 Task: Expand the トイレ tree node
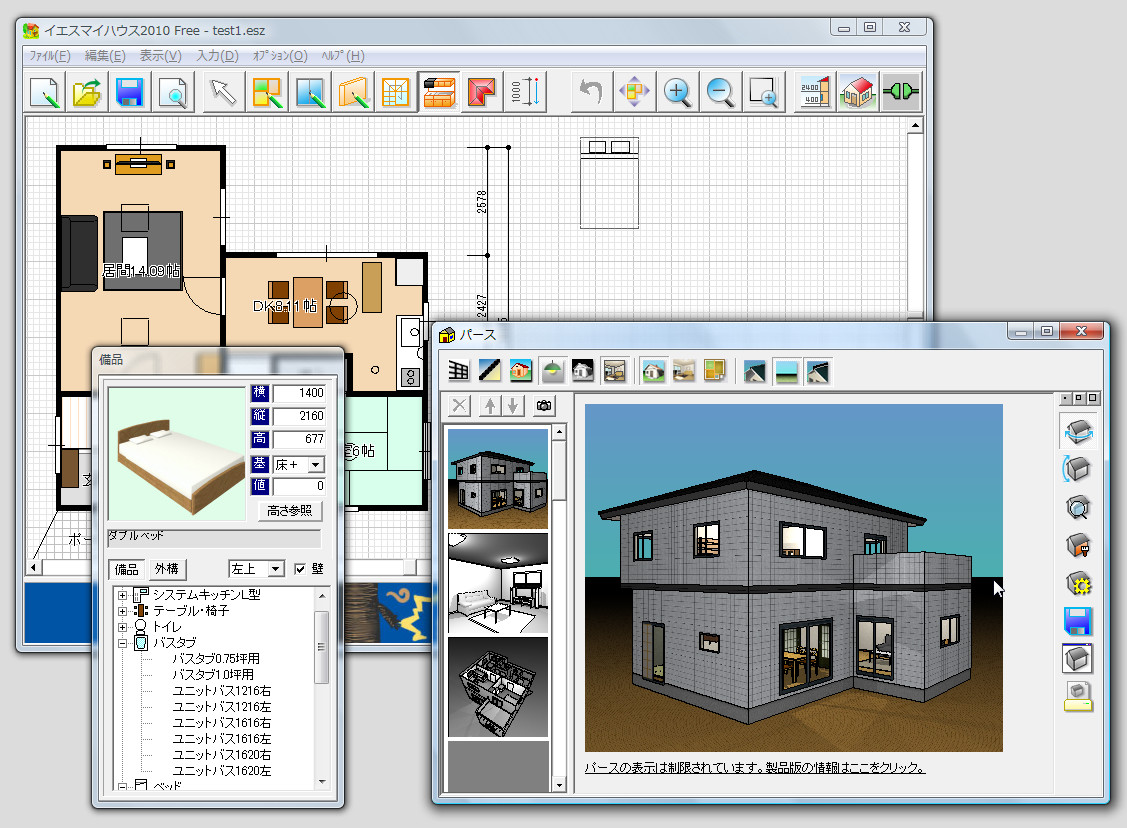point(122,627)
